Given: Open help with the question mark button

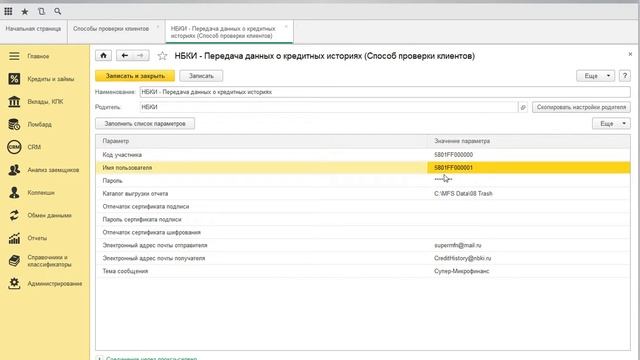Looking at the screenshot, I should (624, 76).
